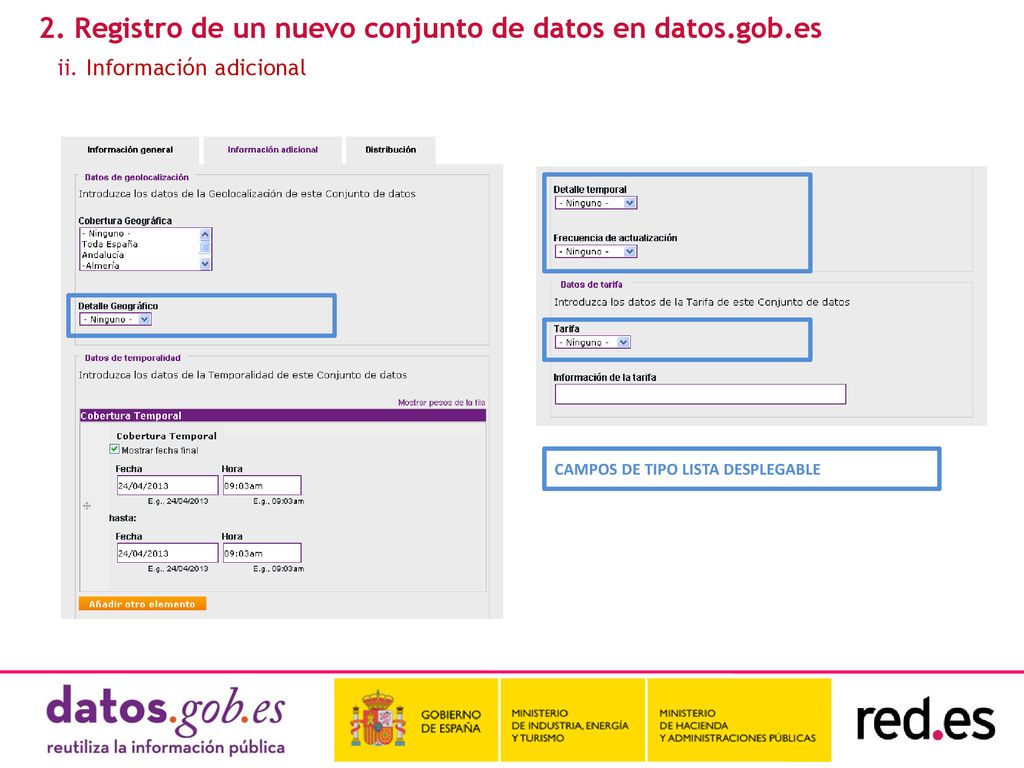The width and height of the screenshot is (1024, 768).
Task: Click the 'Datos de temporalidad' section title
Action: pos(133,358)
